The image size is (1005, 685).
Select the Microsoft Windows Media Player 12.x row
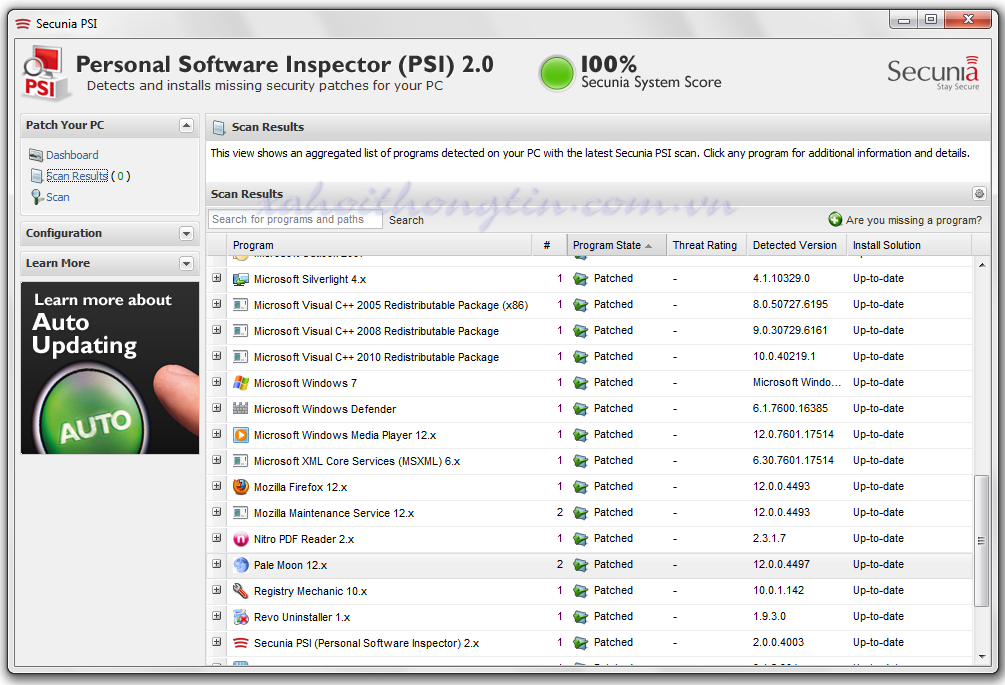coord(590,435)
